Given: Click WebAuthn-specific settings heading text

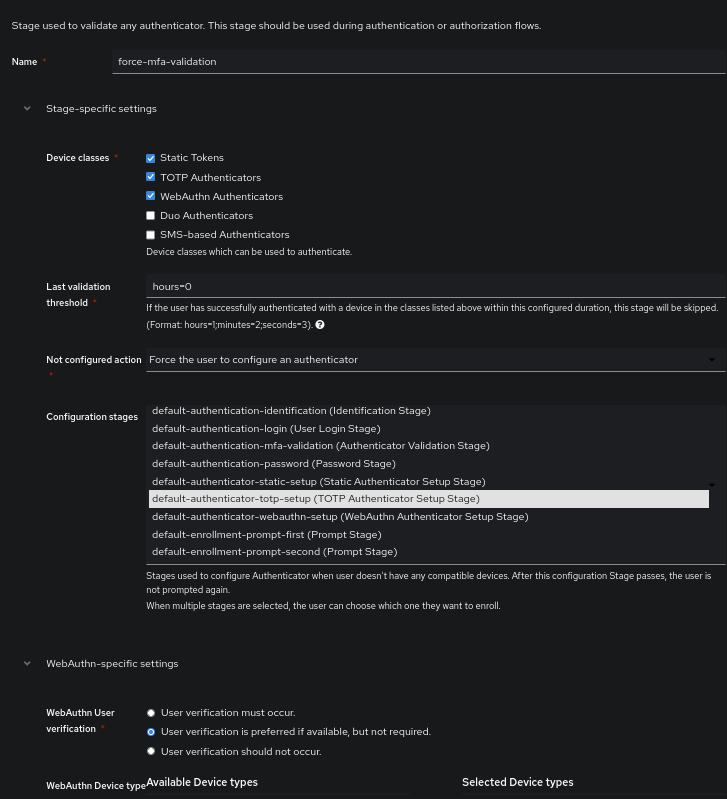Looking at the screenshot, I should tap(112, 663).
